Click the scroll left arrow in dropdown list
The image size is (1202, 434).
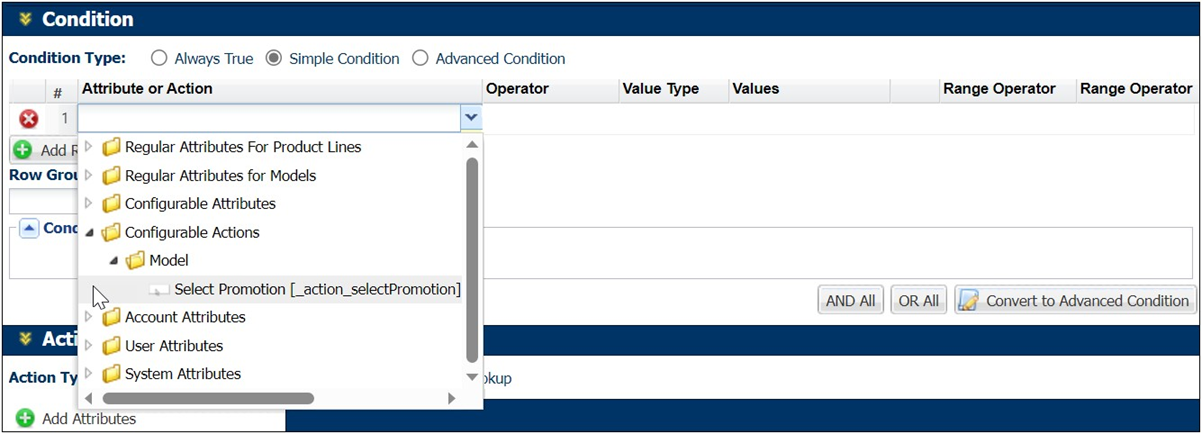coord(88,398)
